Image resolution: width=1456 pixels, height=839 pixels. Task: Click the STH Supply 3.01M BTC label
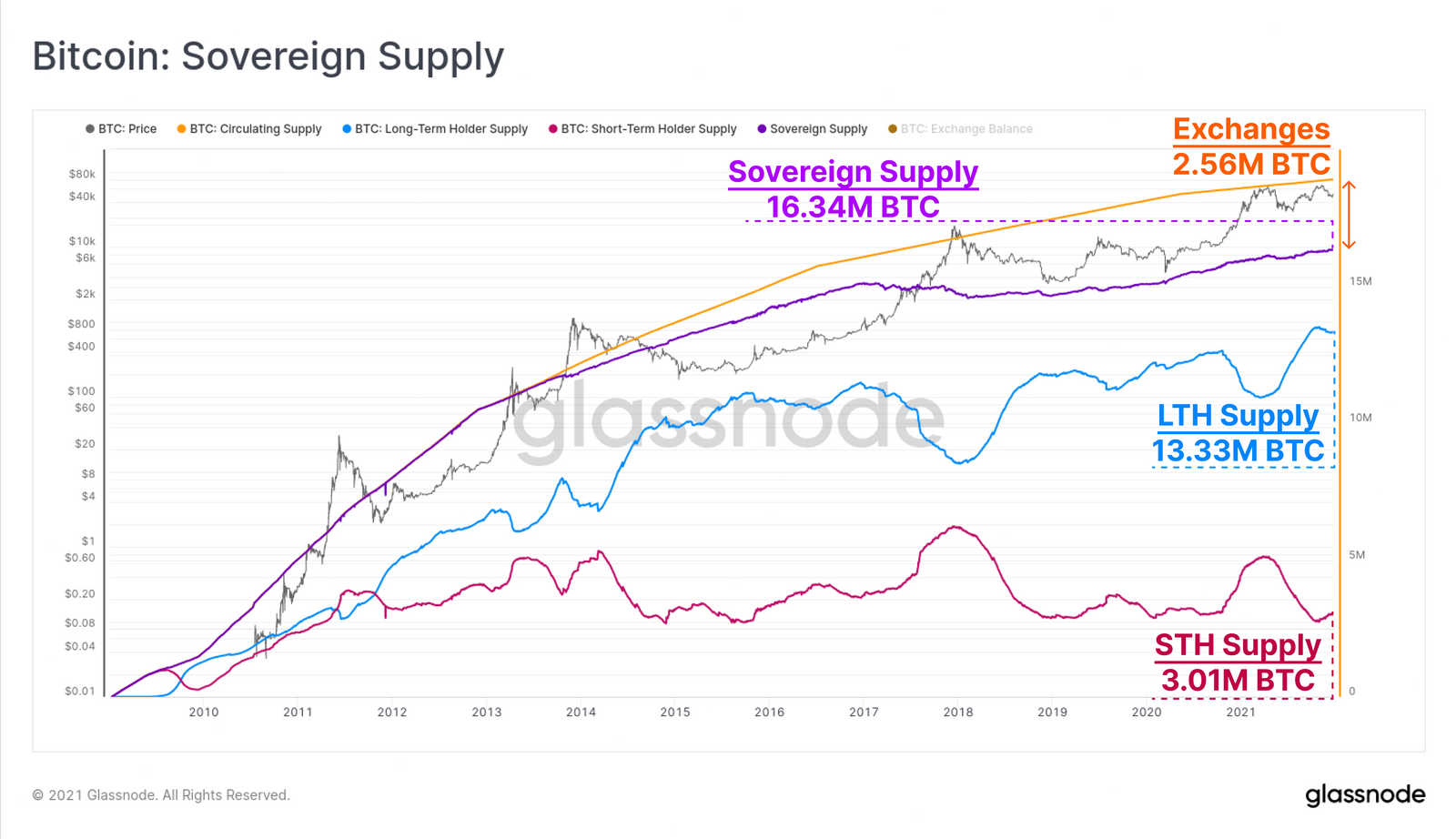pyautogui.click(x=1238, y=662)
